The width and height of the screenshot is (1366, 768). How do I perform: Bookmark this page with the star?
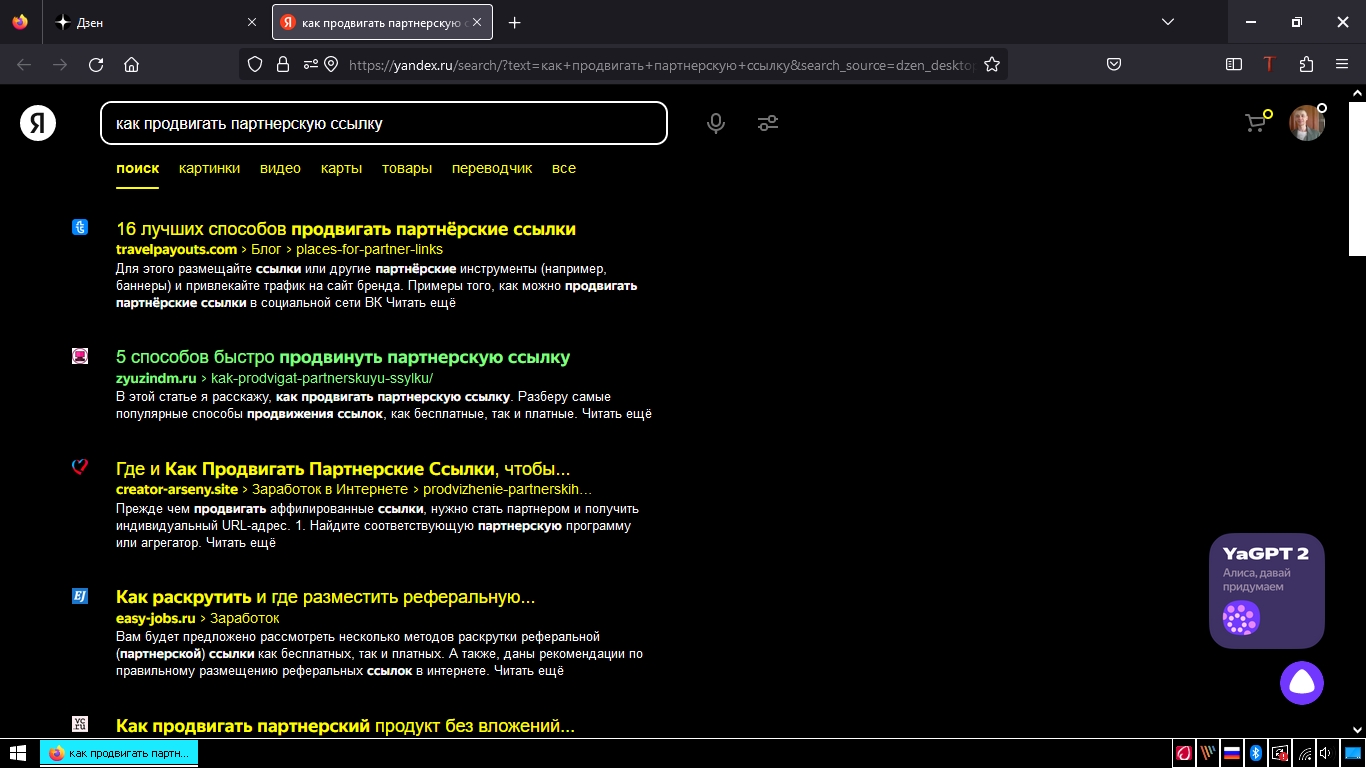click(x=992, y=64)
